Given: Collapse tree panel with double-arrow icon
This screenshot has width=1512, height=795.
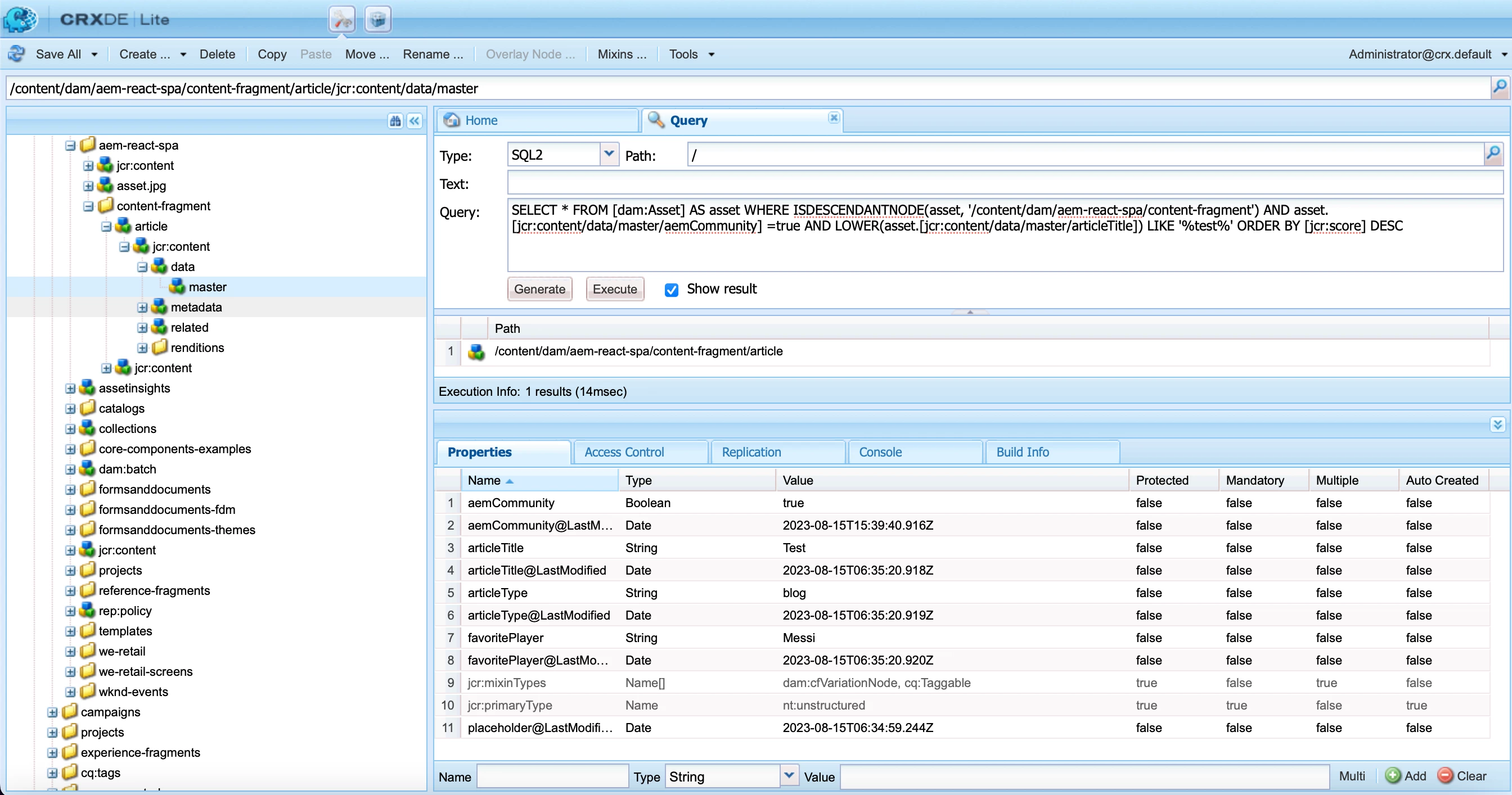Looking at the screenshot, I should pos(415,121).
